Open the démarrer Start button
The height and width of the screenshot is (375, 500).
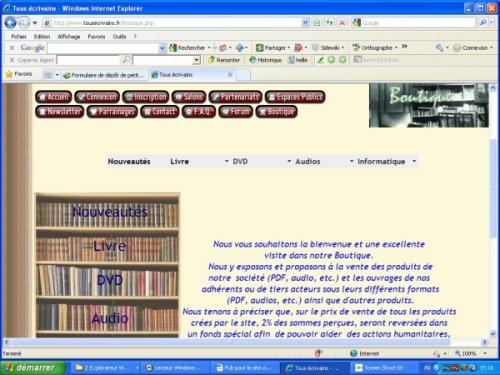point(32,368)
